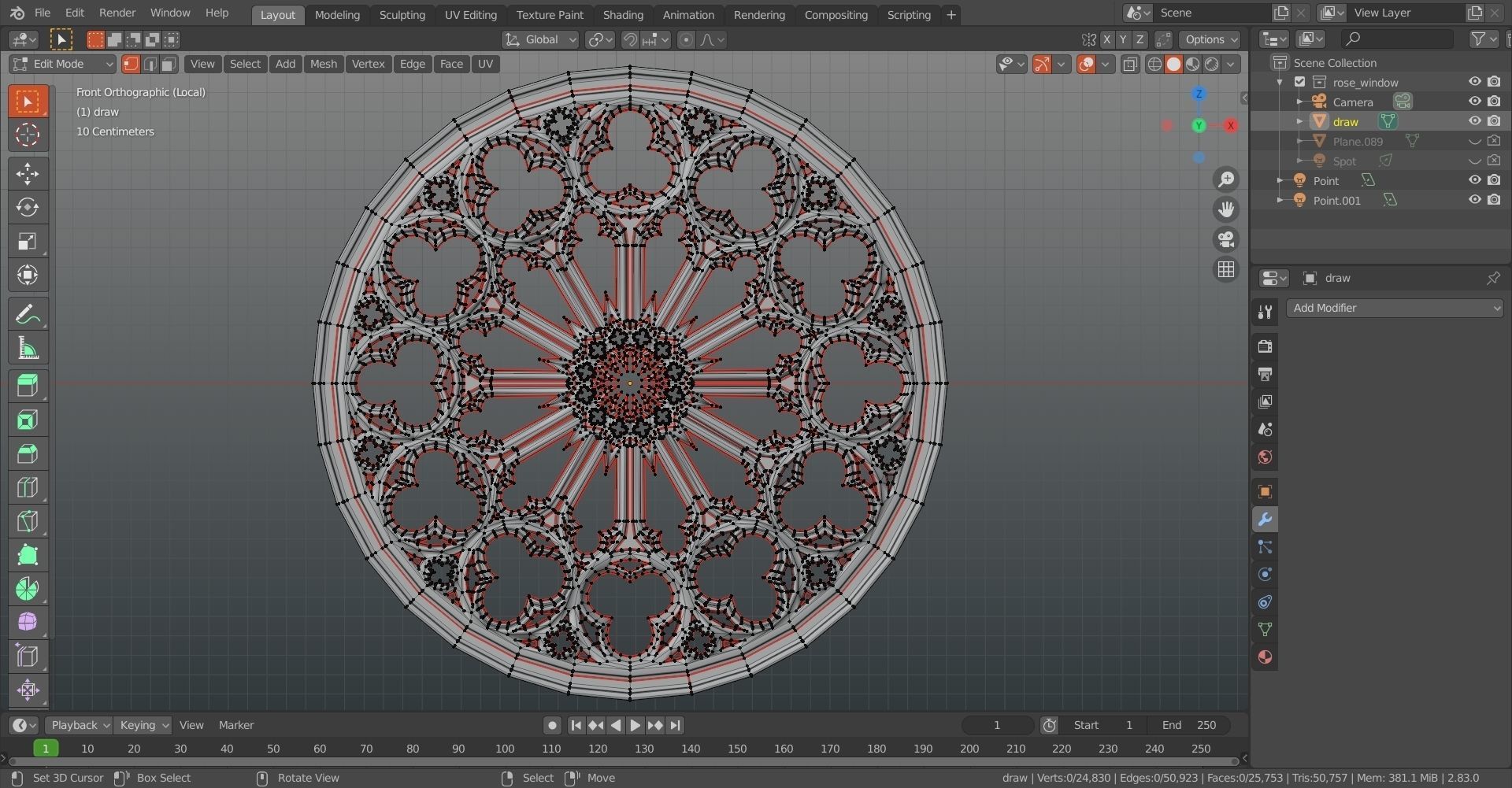
Task: Open the Material properties tab
Action: (x=1265, y=657)
